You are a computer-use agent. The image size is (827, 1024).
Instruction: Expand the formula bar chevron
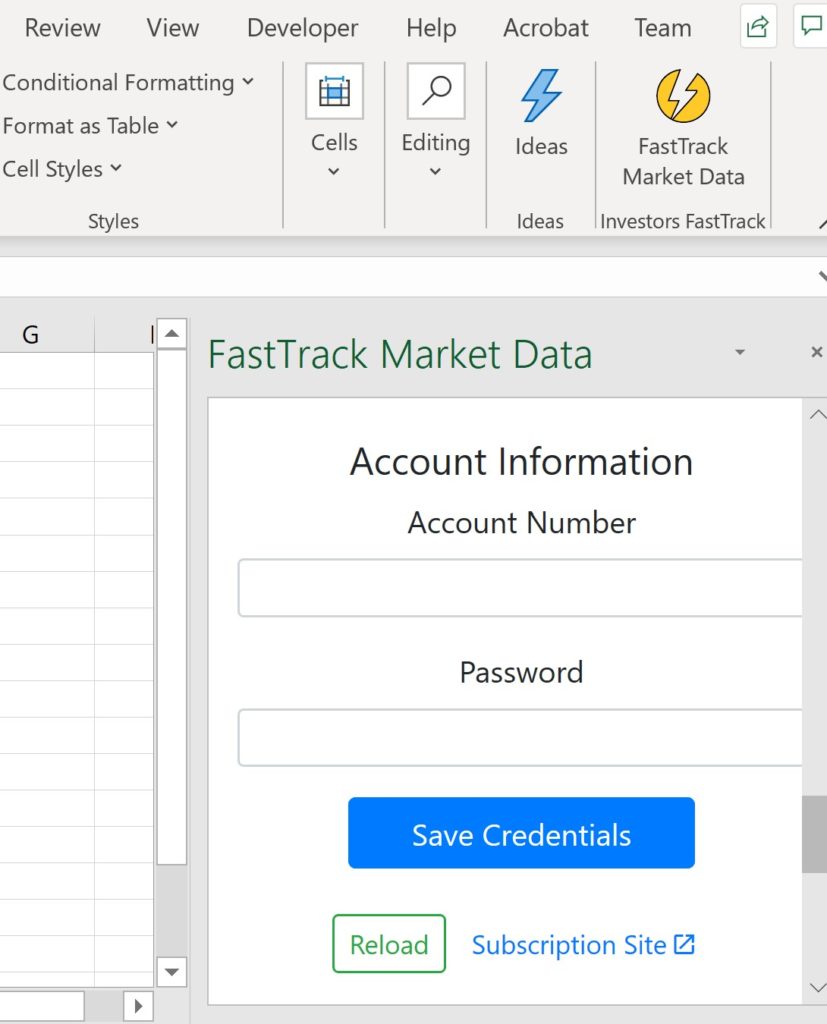pos(822,276)
